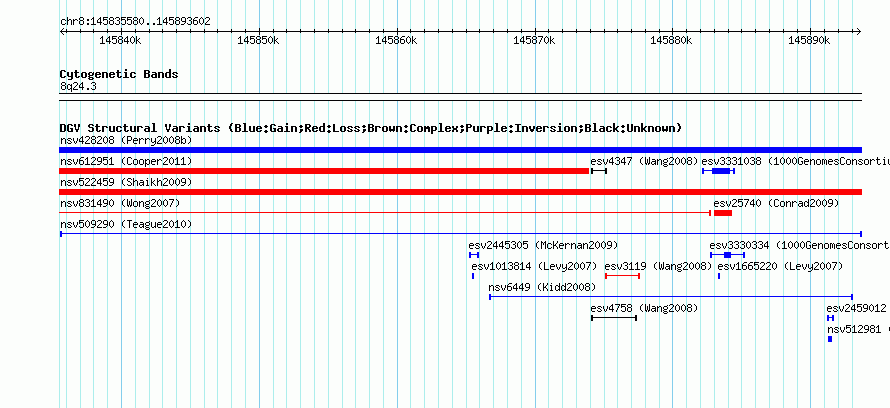The height and width of the screenshot is (408, 890).
Task: Click the 145880k ruler tick label
Action: [x=671, y=41]
